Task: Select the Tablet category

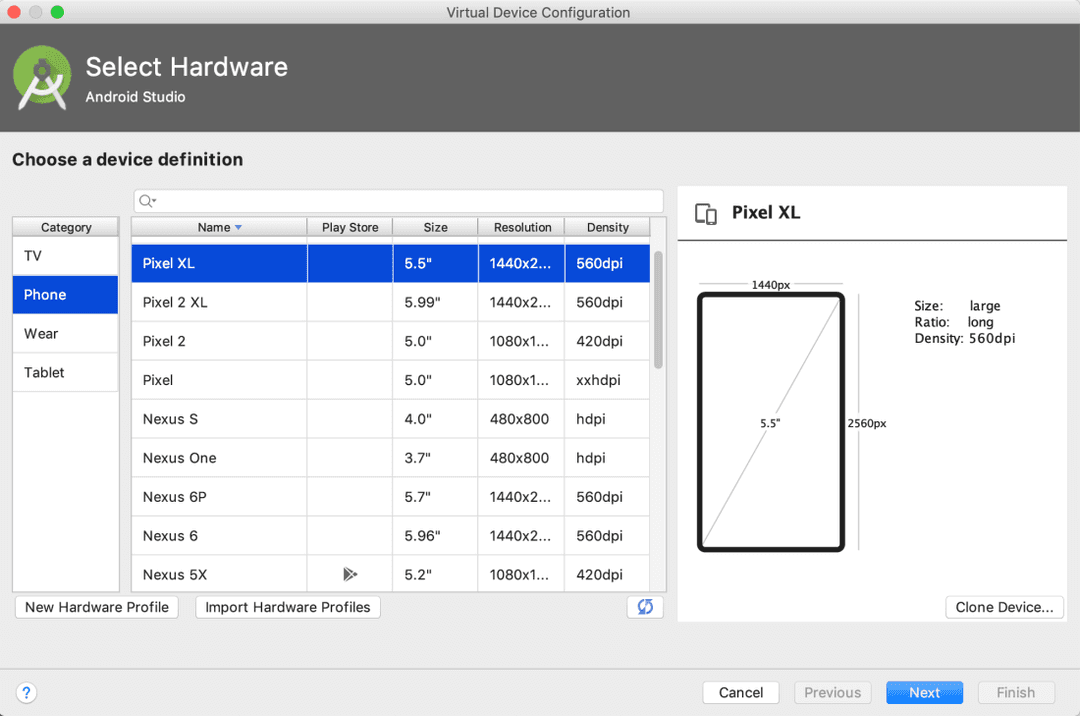Action: pyautogui.click(x=65, y=372)
